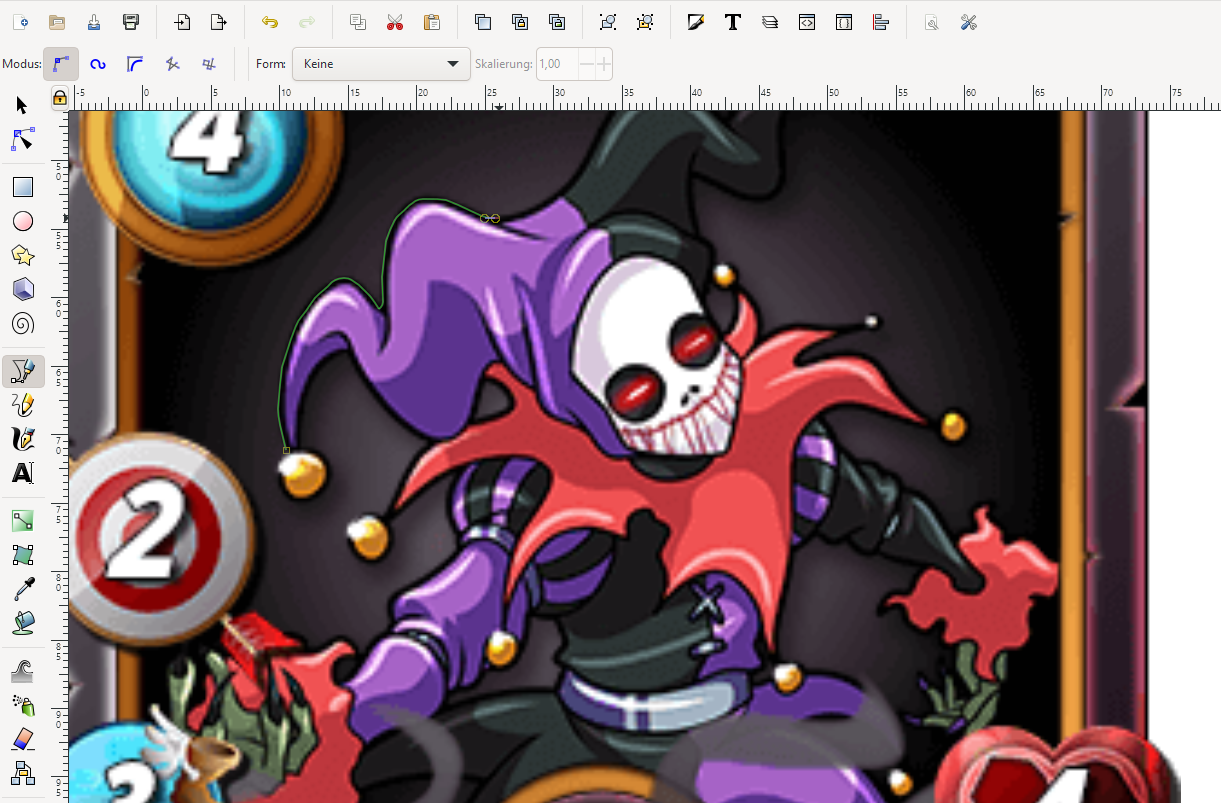
Task: Print the document
Action: click(x=131, y=22)
